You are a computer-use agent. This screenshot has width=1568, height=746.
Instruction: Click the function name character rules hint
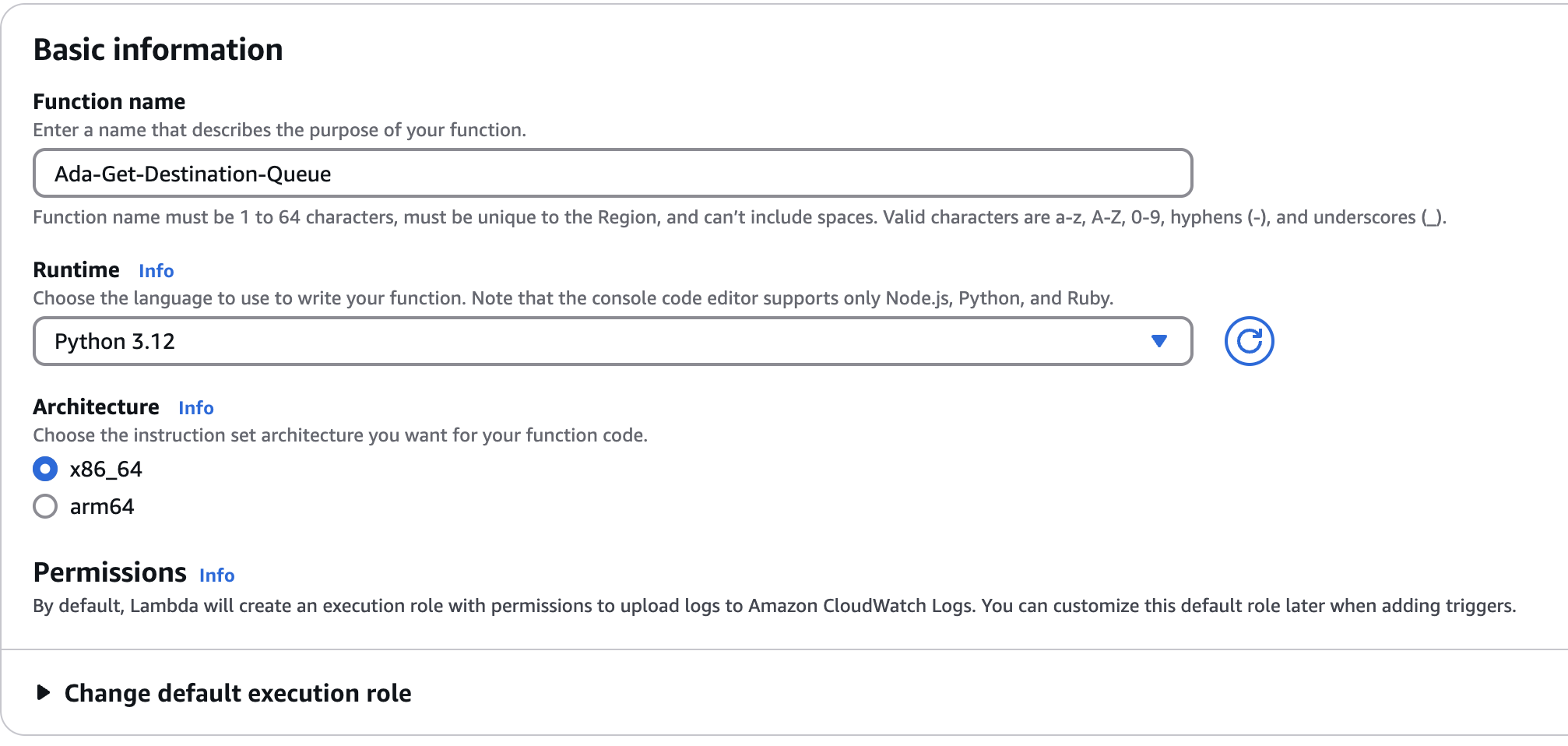739,217
